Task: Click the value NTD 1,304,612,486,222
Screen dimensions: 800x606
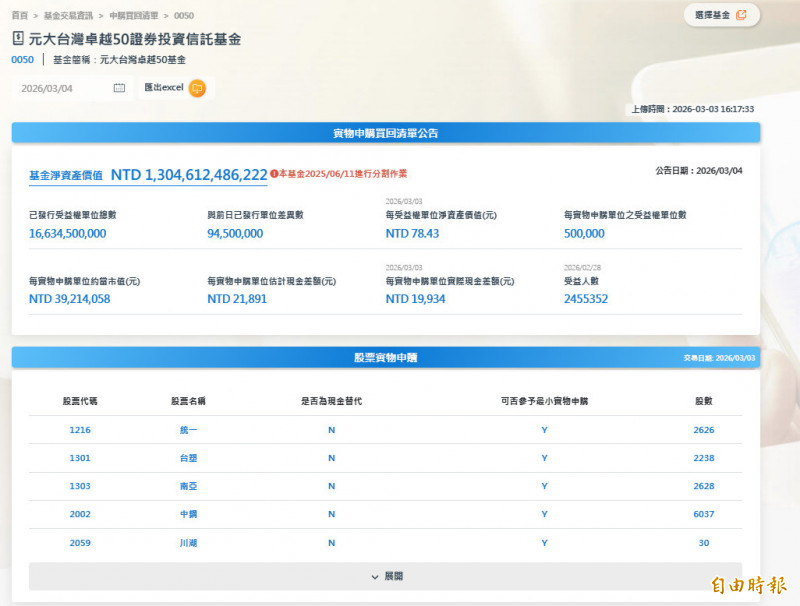Action: click(x=189, y=175)
